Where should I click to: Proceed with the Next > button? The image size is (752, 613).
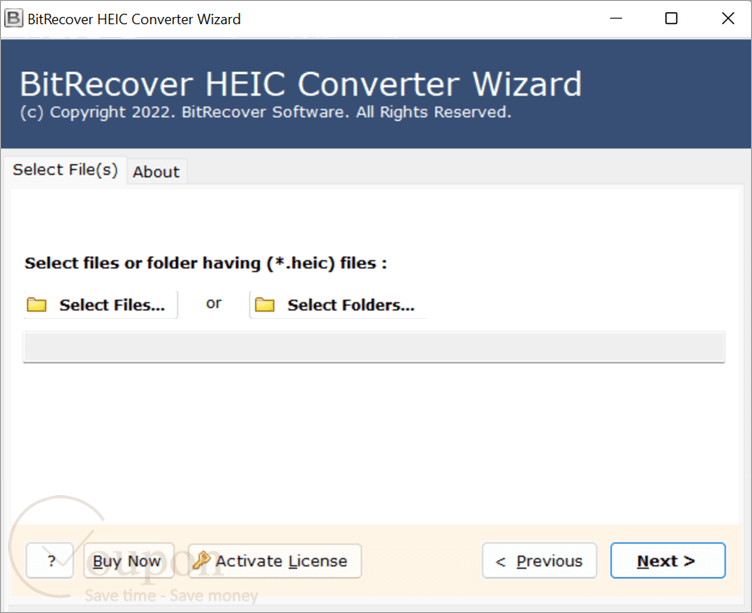[668, 560]
